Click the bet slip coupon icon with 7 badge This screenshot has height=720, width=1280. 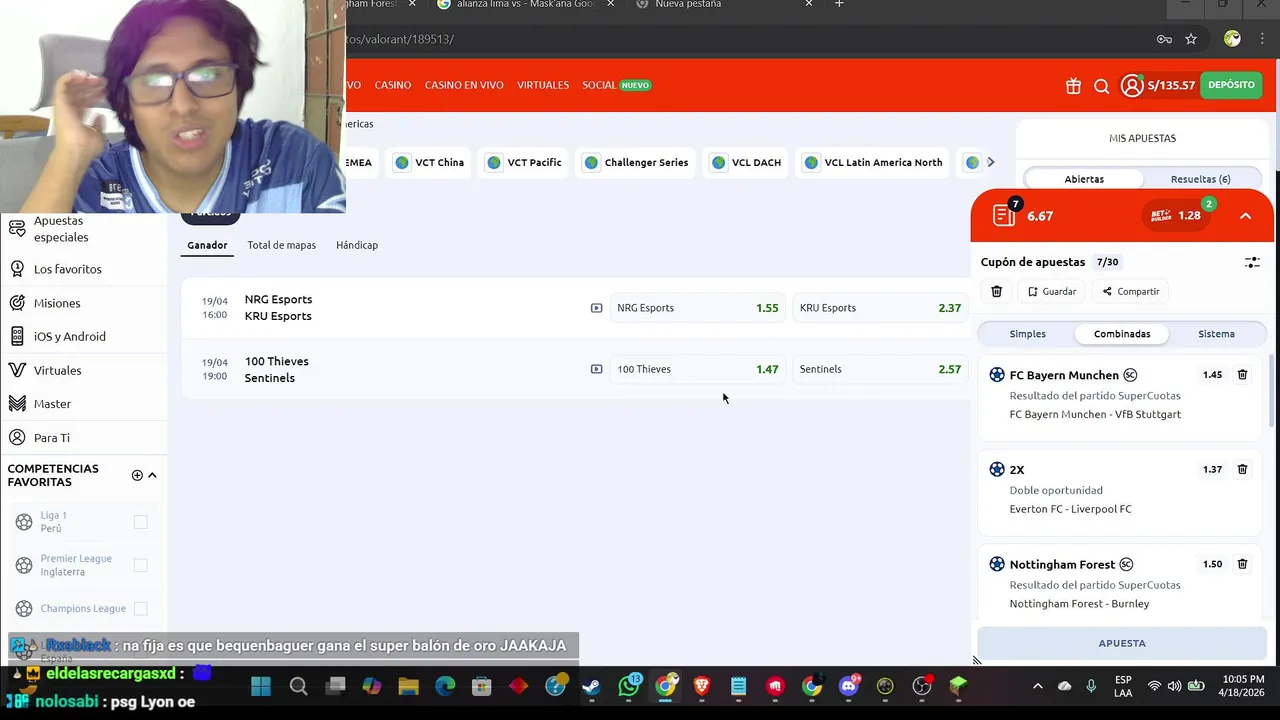[1006, 214]
